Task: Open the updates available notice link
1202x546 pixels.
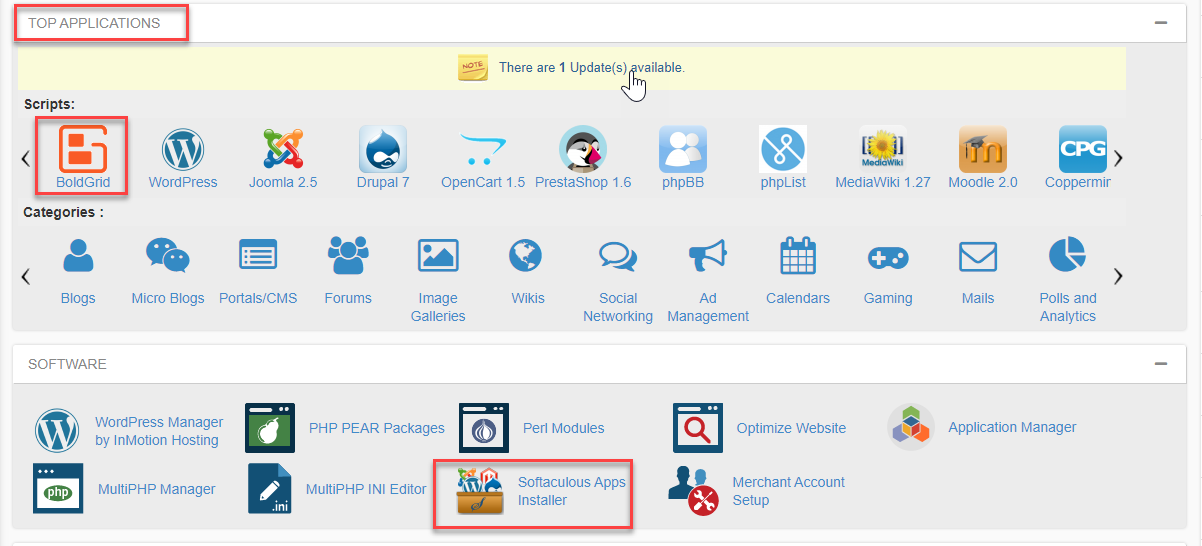Action: coord(592,68)
